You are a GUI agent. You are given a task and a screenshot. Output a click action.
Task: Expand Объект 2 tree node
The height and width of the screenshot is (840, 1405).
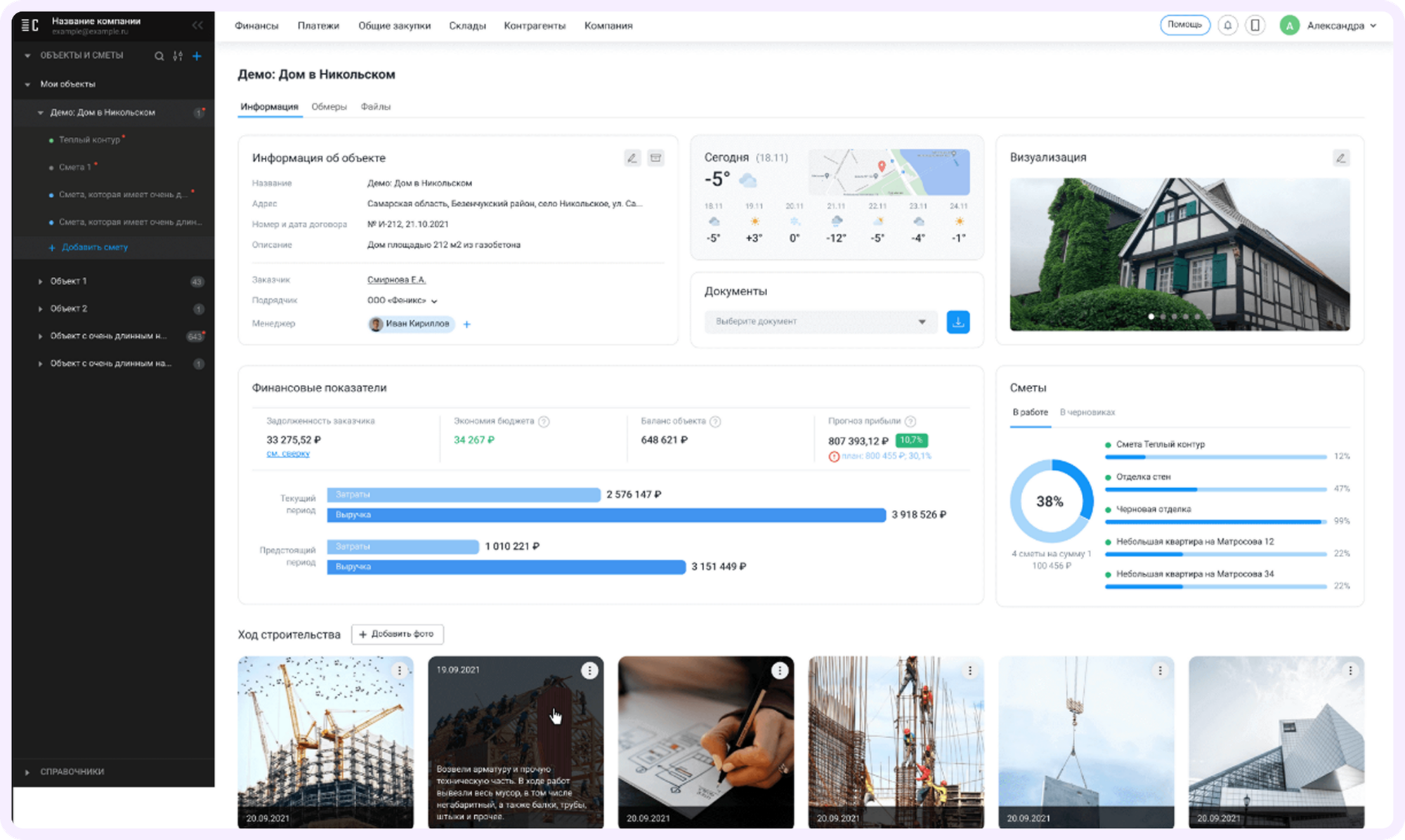click(41, 308)
